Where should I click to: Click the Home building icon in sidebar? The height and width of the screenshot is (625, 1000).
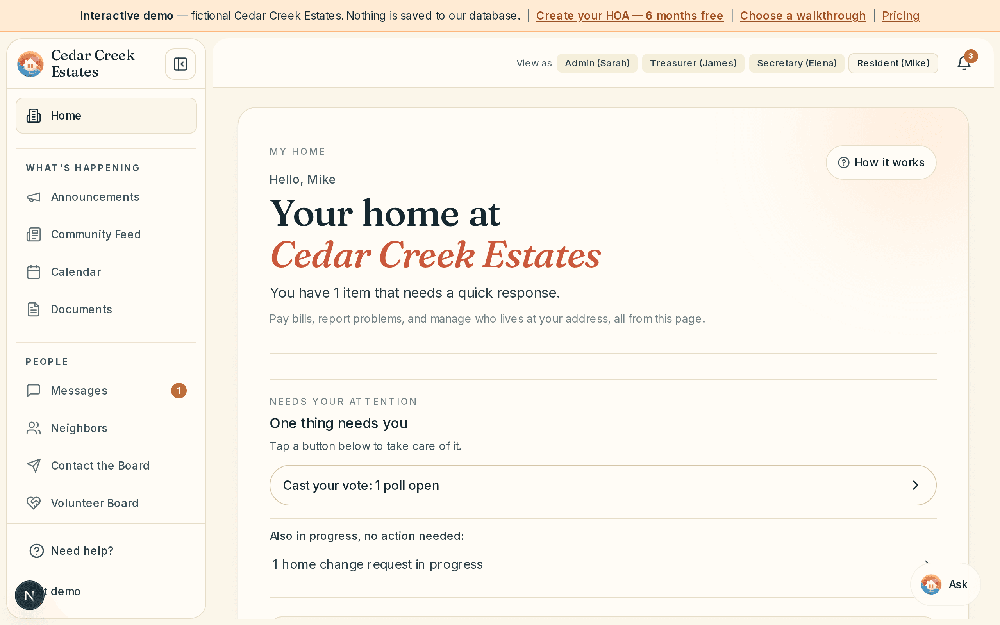[34, 116]
